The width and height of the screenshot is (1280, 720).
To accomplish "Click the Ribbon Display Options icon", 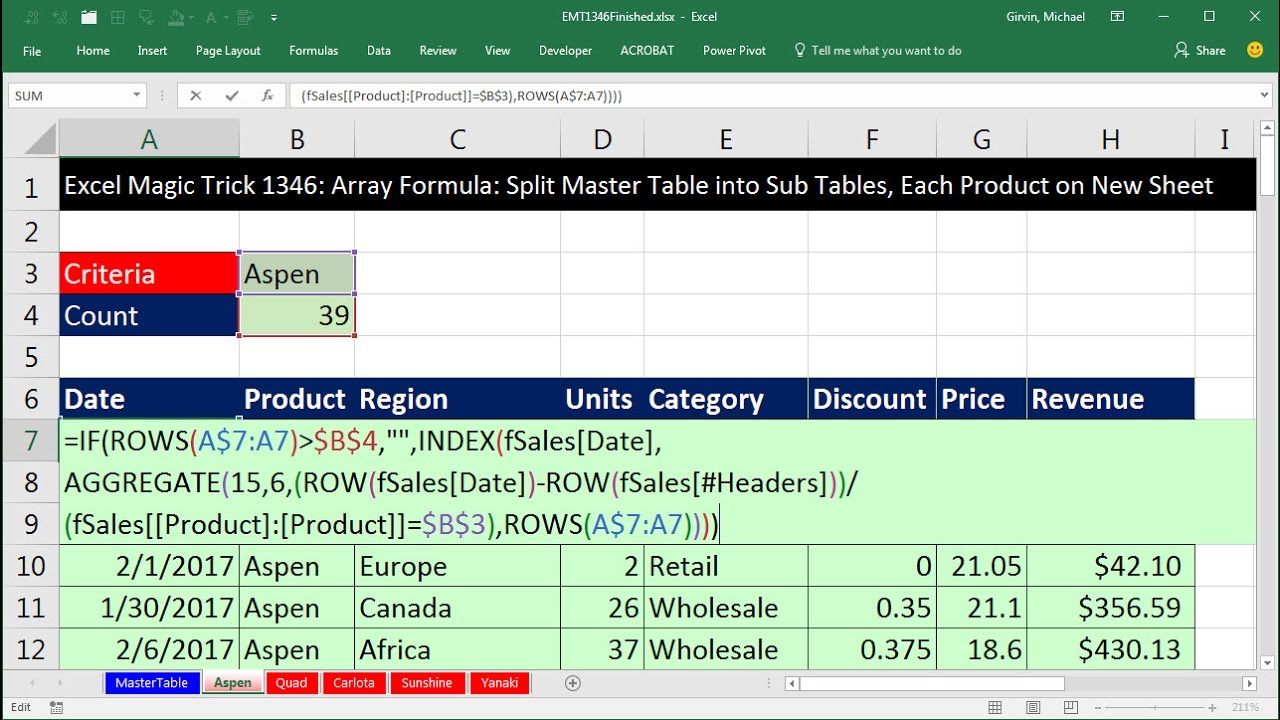I will click(1118, 16).
